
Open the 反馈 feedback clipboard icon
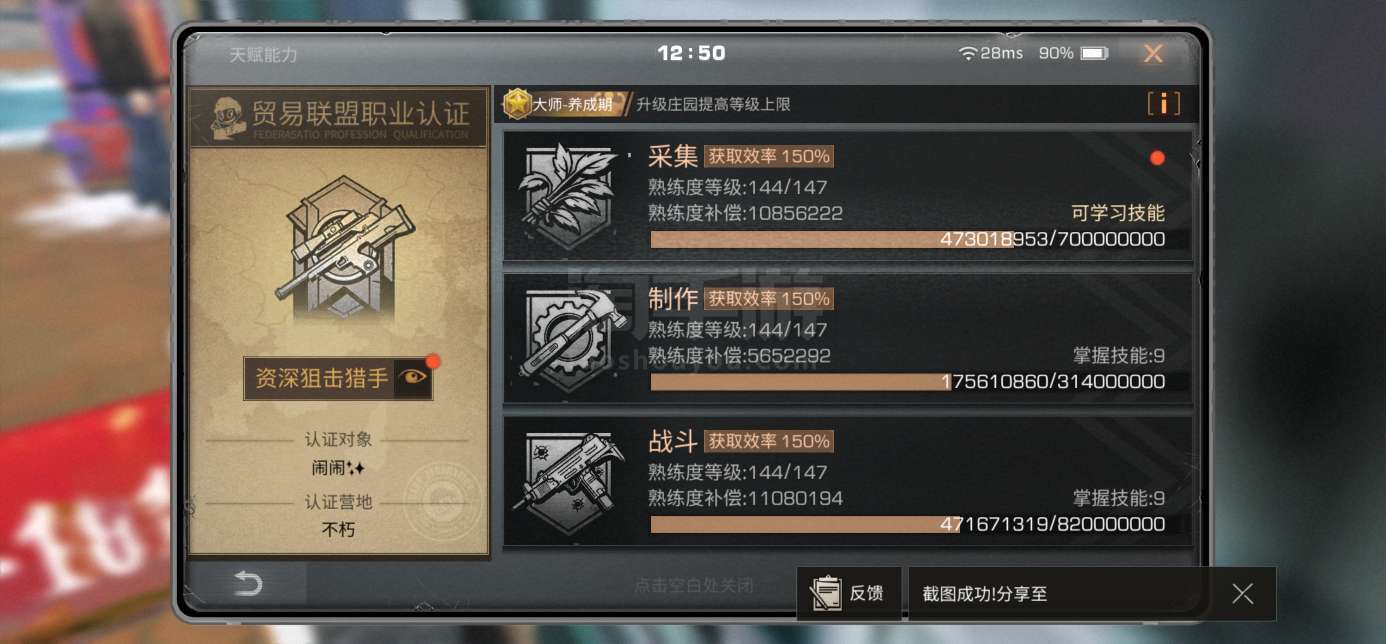(826, 593)
